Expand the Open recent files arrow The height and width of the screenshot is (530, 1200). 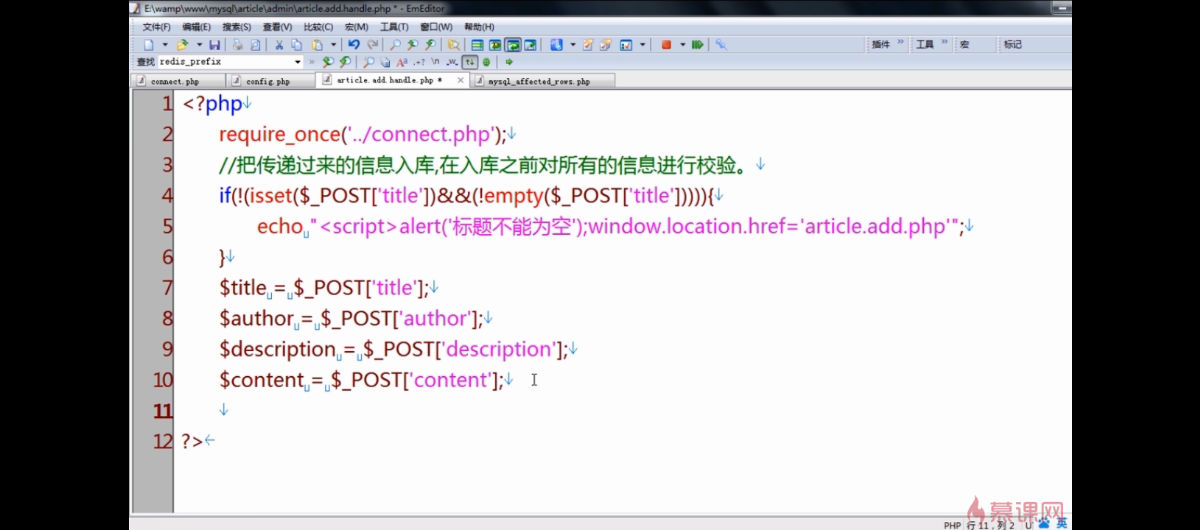199,45
